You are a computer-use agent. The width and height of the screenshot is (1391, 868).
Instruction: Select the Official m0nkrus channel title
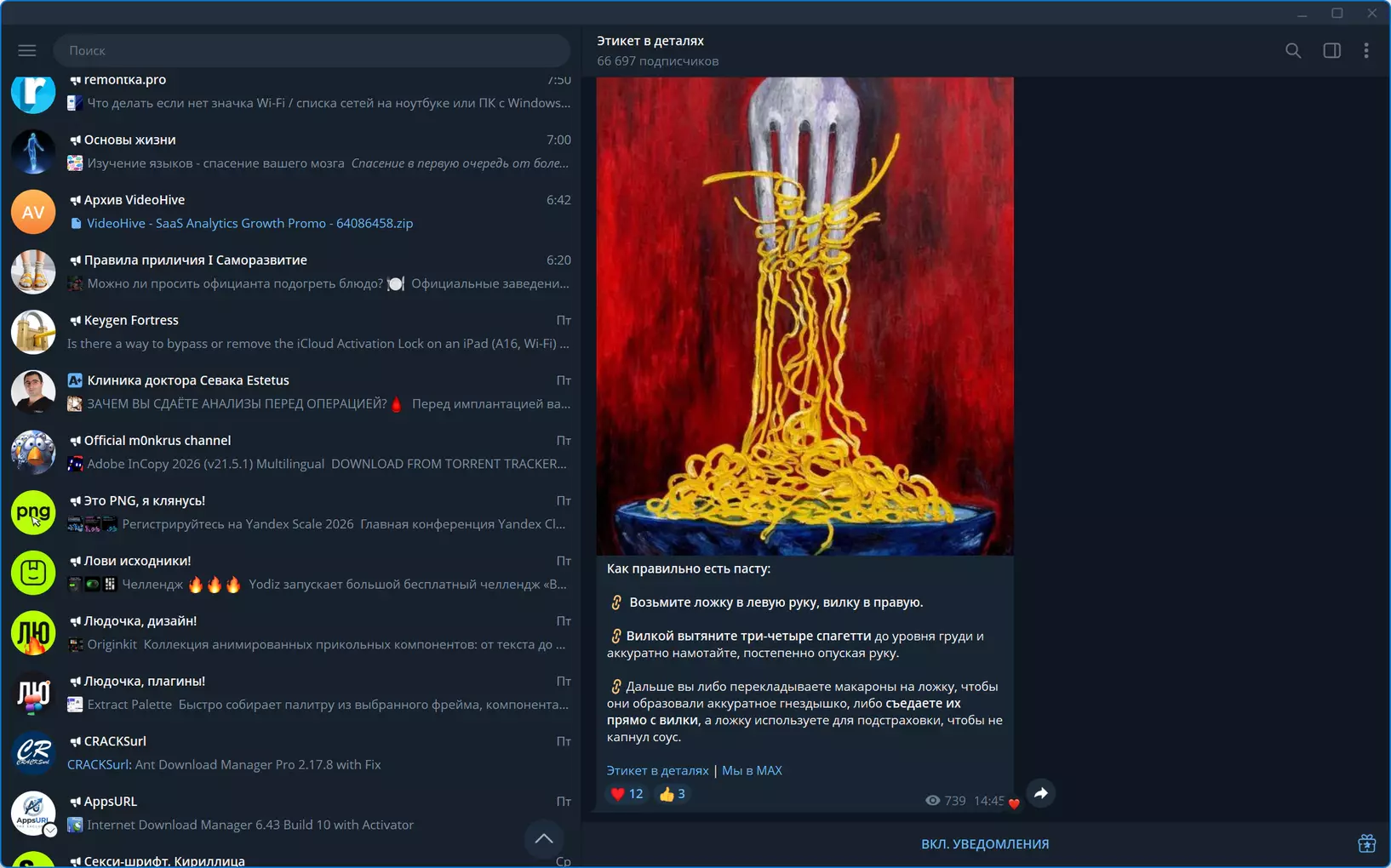pos(157,440)
